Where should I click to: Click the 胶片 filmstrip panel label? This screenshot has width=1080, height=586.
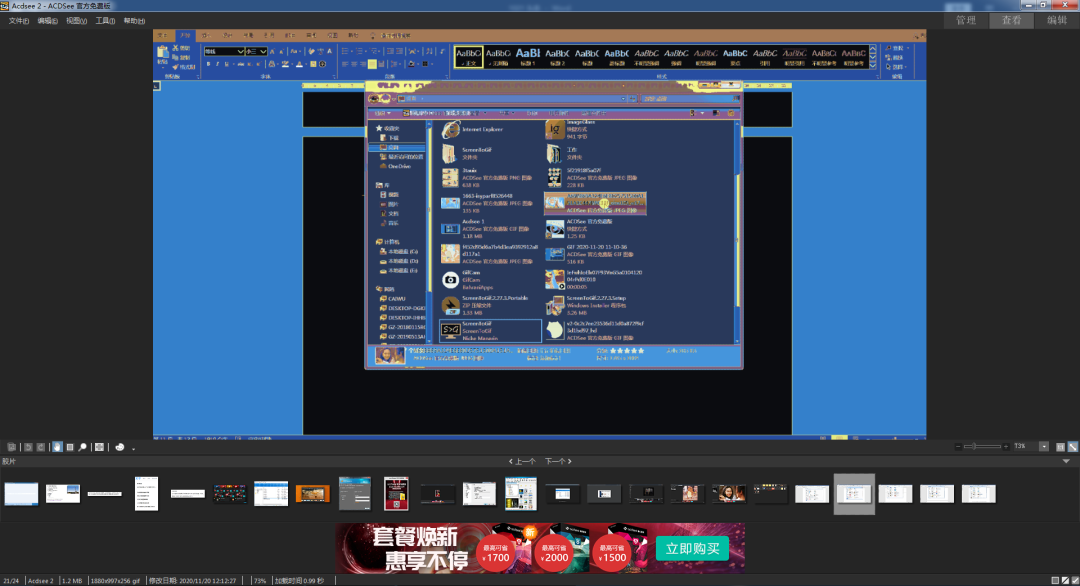tap(8, 461)
